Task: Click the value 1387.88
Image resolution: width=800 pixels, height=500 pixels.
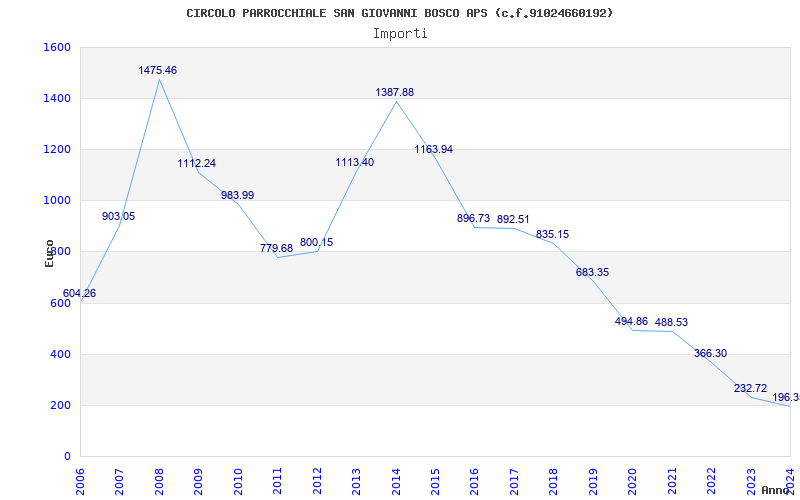Action: 394,92
